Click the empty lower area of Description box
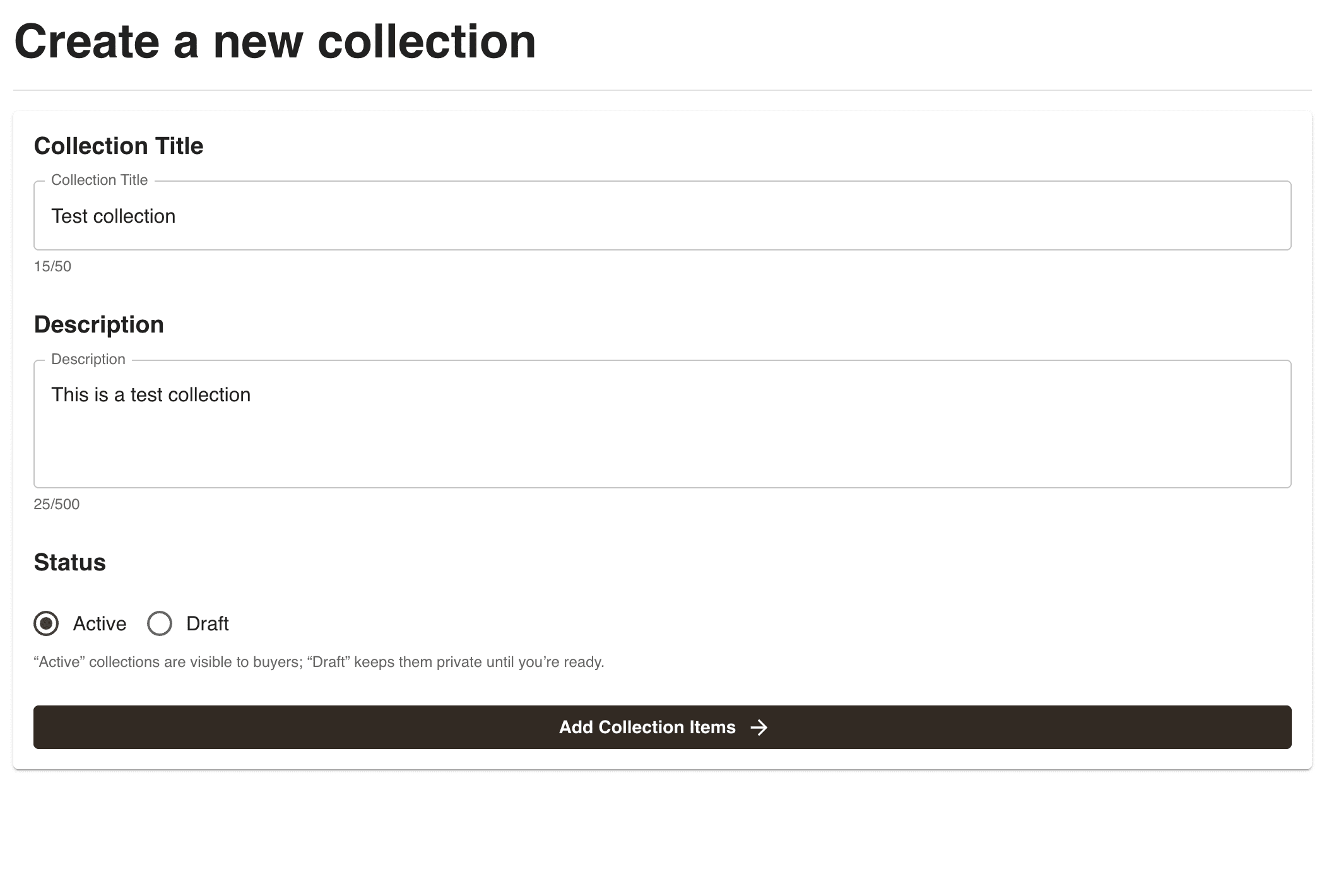Image resolution: width=1329 pixels, height=896 pixels. coord(663,451)
